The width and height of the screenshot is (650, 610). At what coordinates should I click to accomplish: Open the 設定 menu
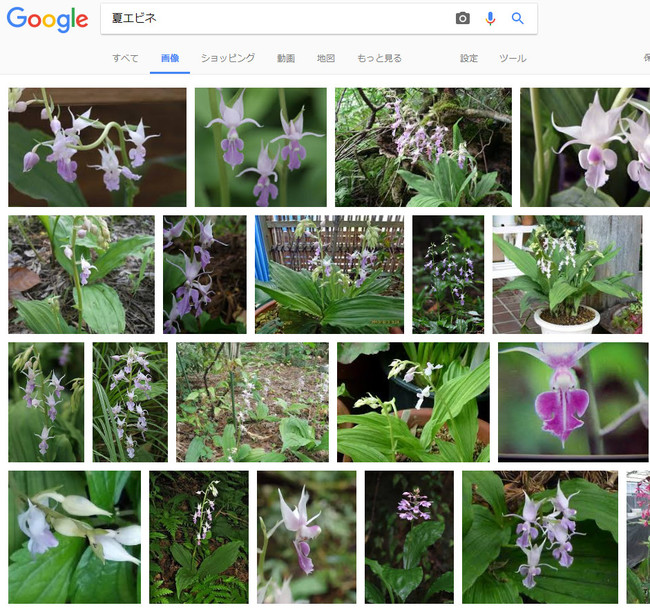tap(469, 58)
